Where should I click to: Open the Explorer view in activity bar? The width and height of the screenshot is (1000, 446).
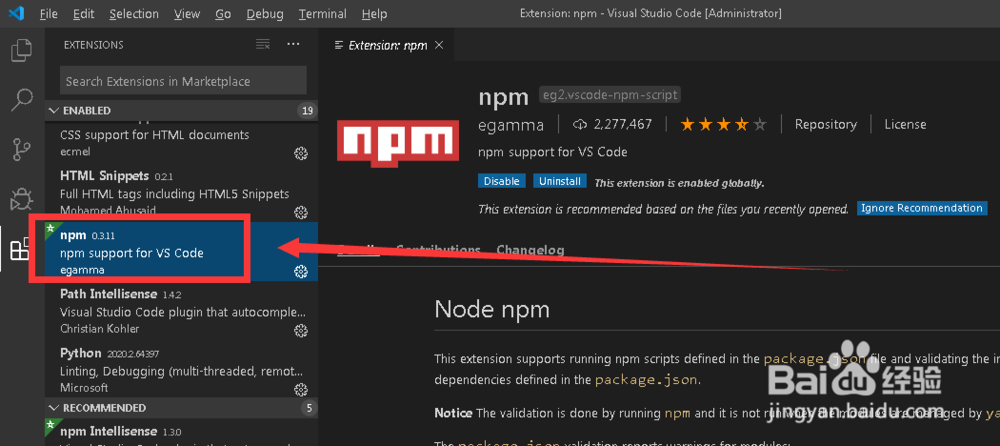(22, 50)
